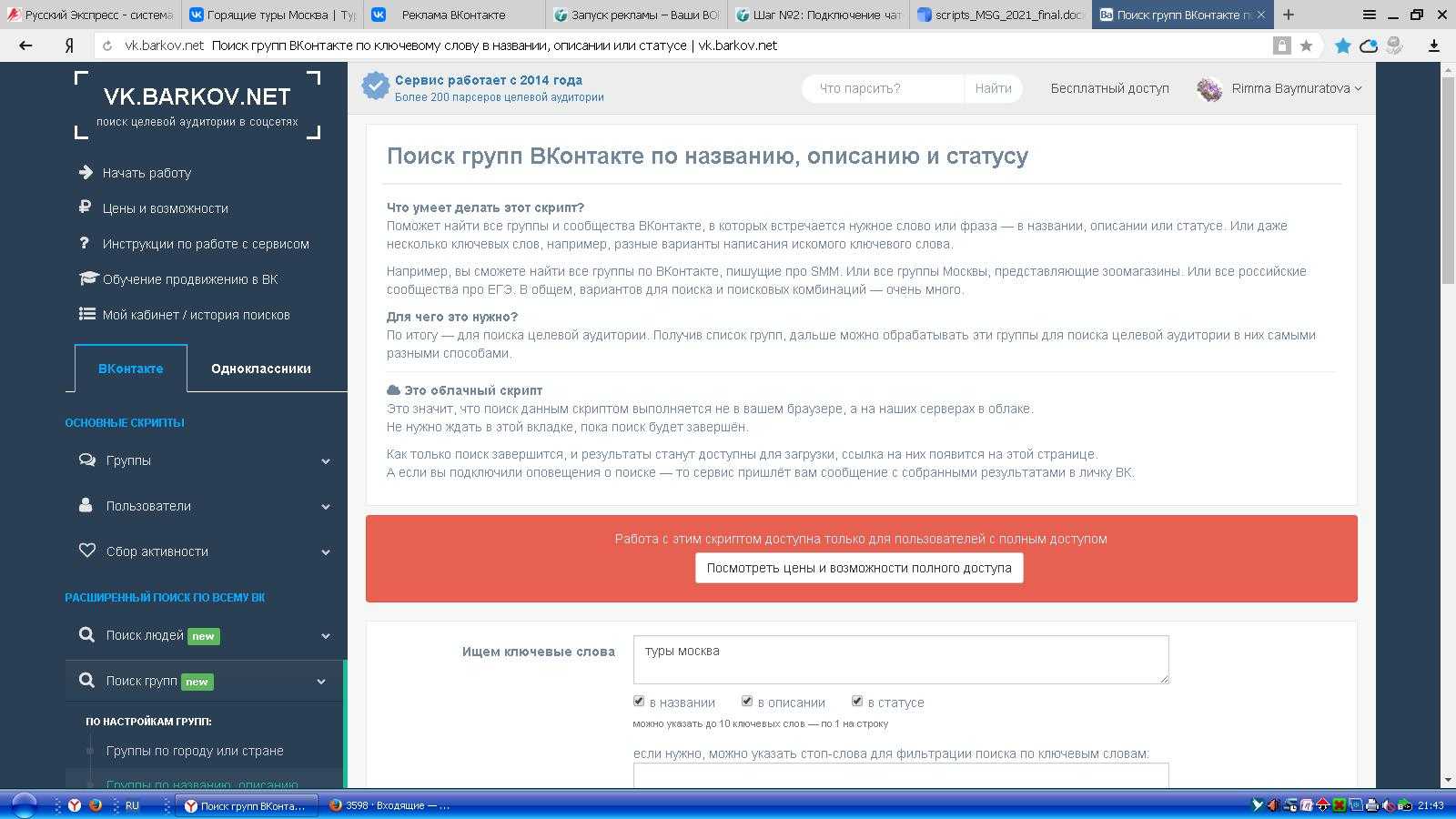Launch Firefox from quick launch

[95, 805]
